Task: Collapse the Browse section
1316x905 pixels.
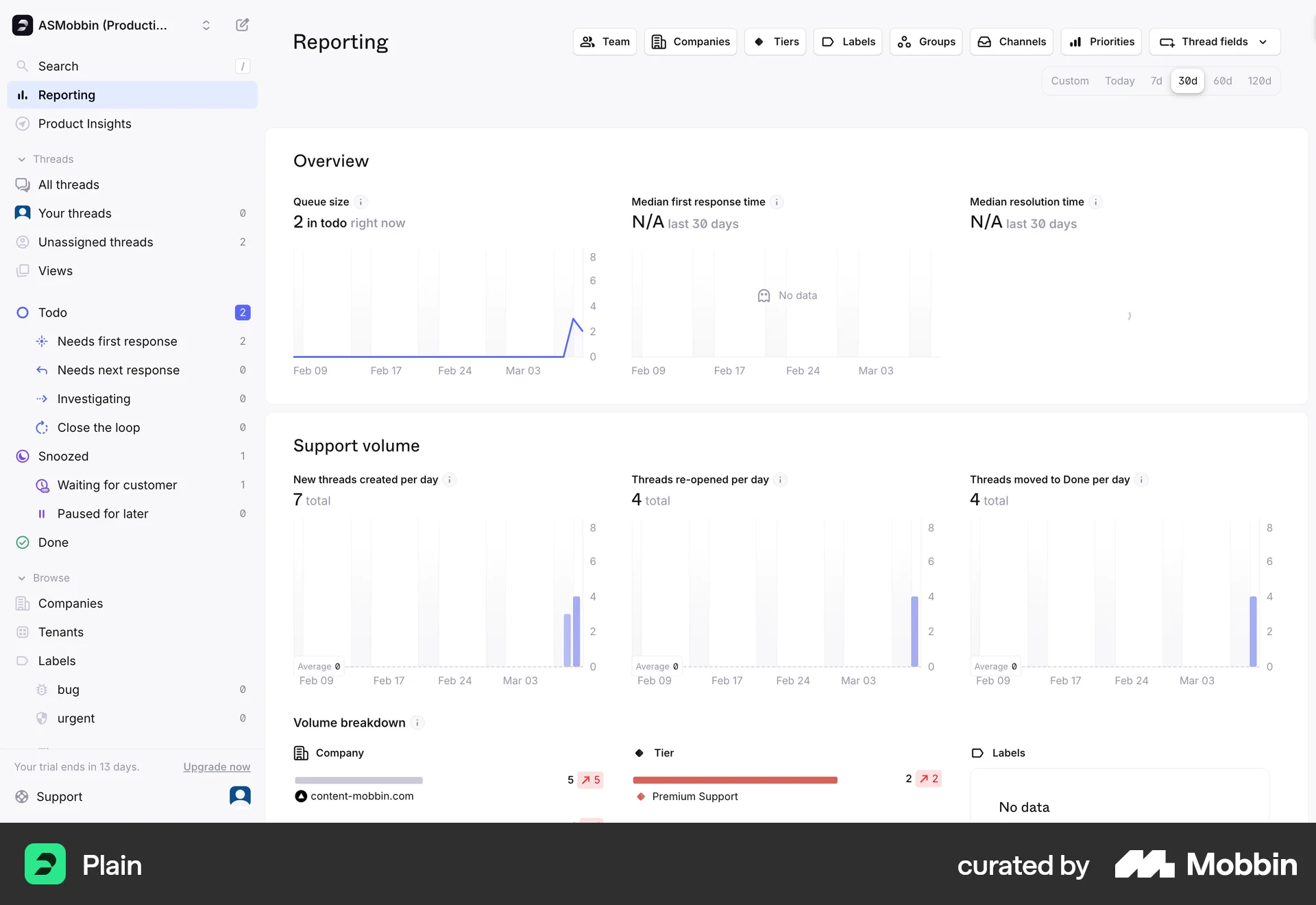Action: coord(23,577)
